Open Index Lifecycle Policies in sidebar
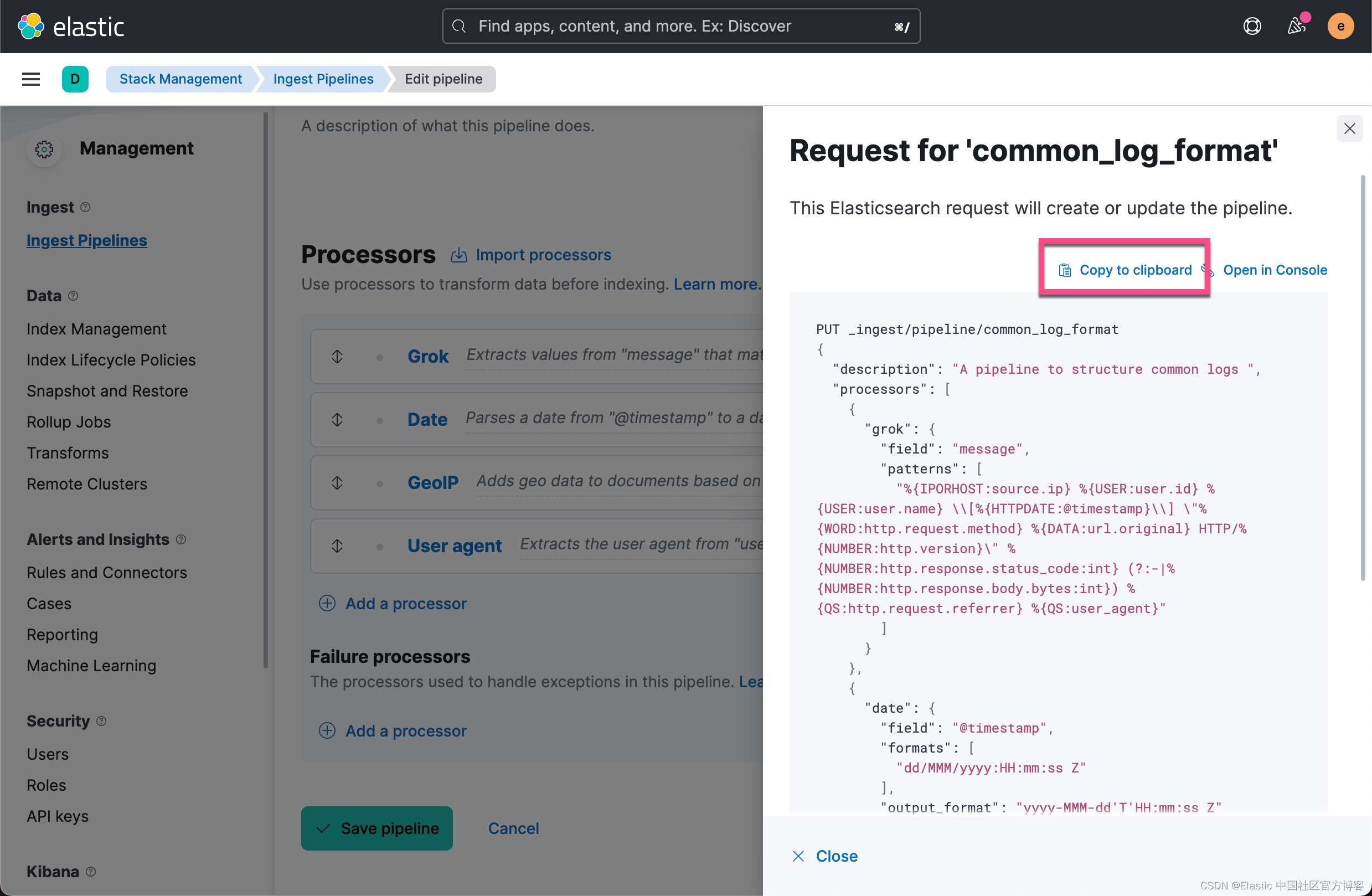The width and height of the screenshot is (1372, 896). point(111,360)
